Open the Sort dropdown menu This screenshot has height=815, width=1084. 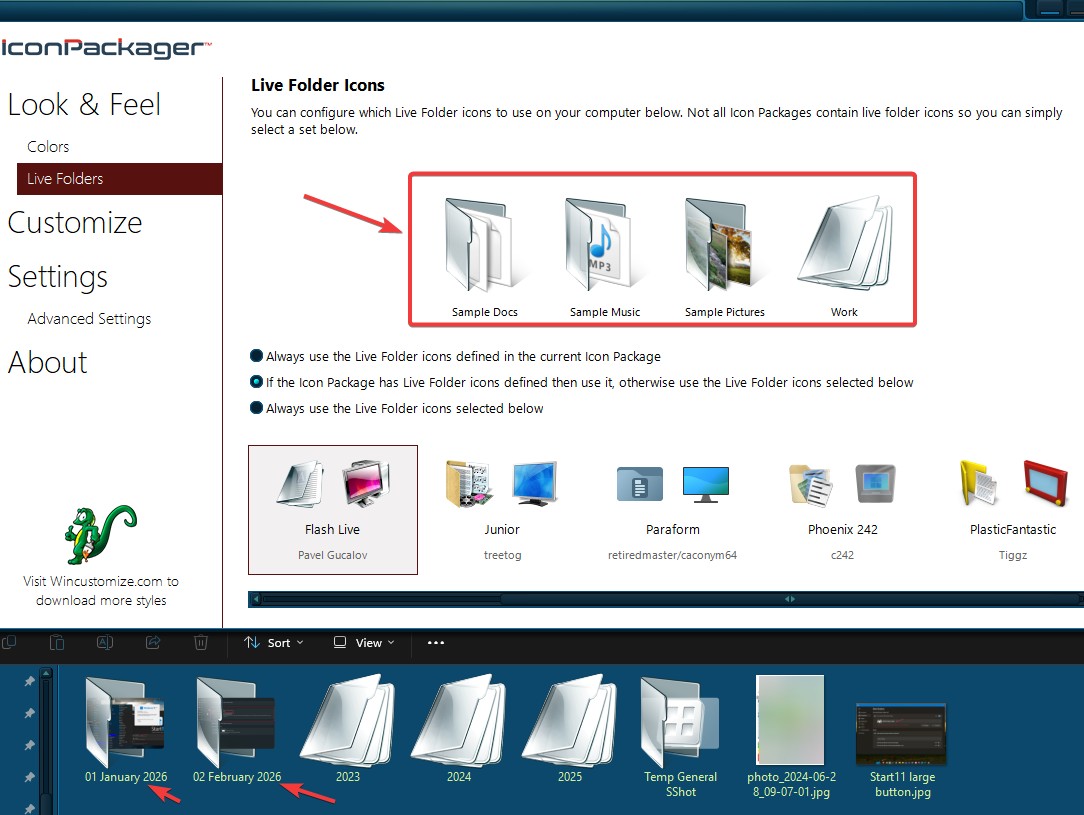pos(273,643)
